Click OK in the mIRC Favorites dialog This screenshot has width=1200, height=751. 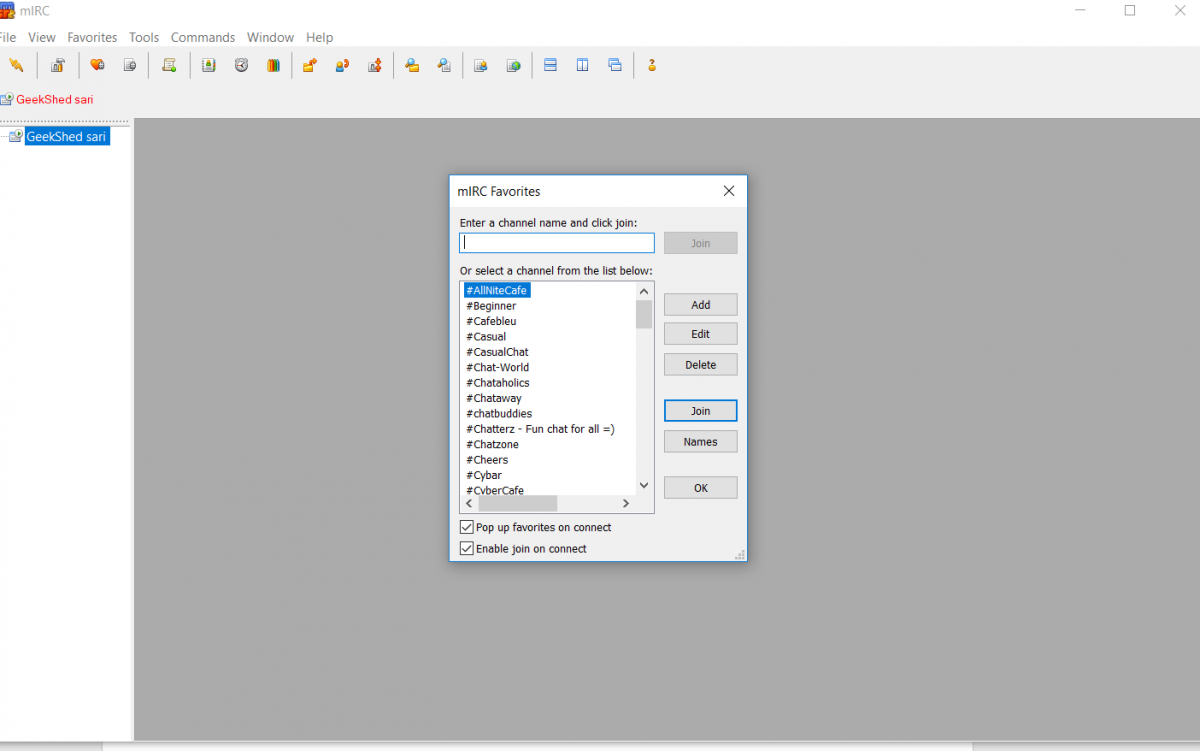click(x=701, y=488)
